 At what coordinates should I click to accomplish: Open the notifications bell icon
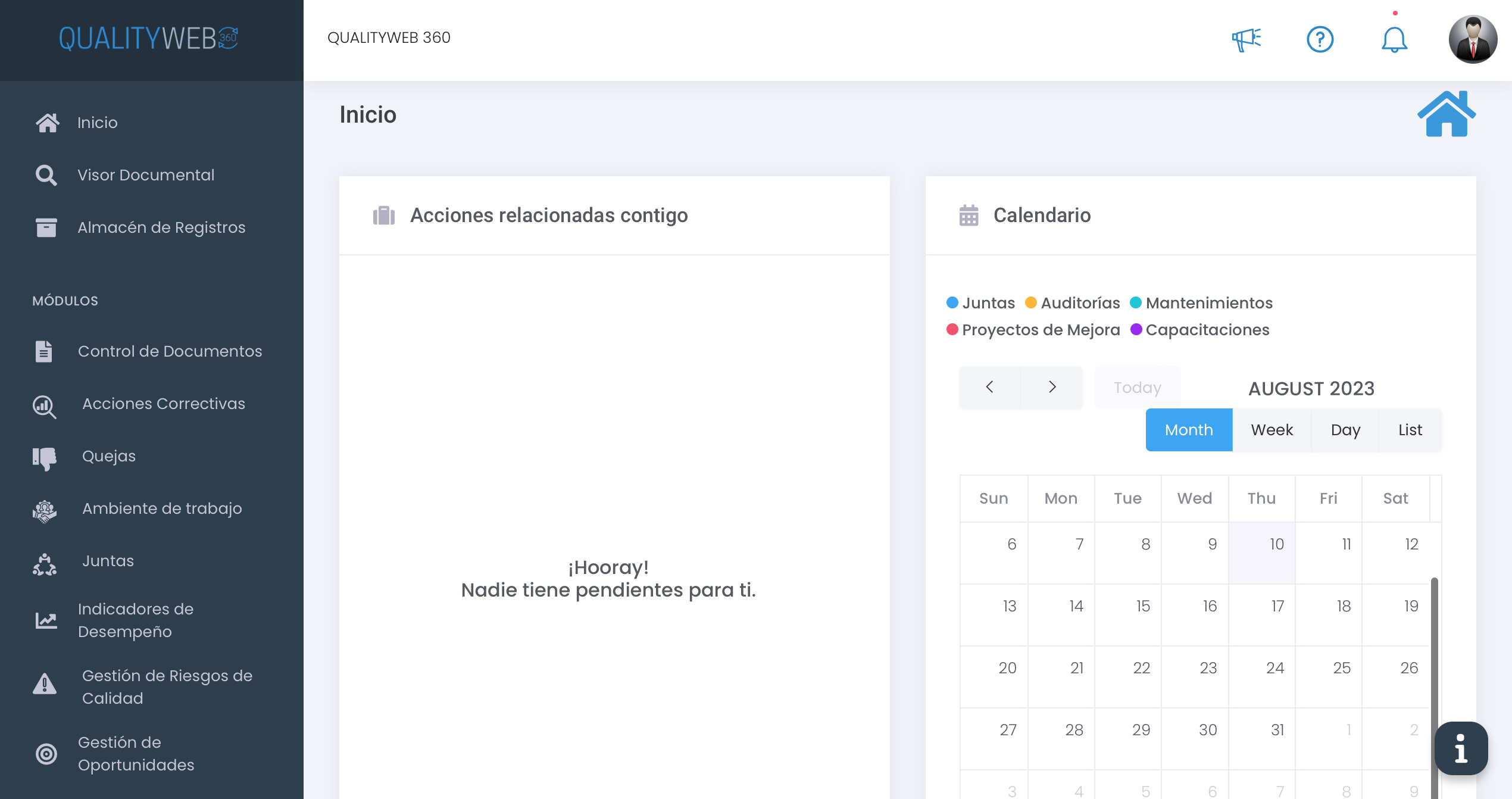point(1394,39)
